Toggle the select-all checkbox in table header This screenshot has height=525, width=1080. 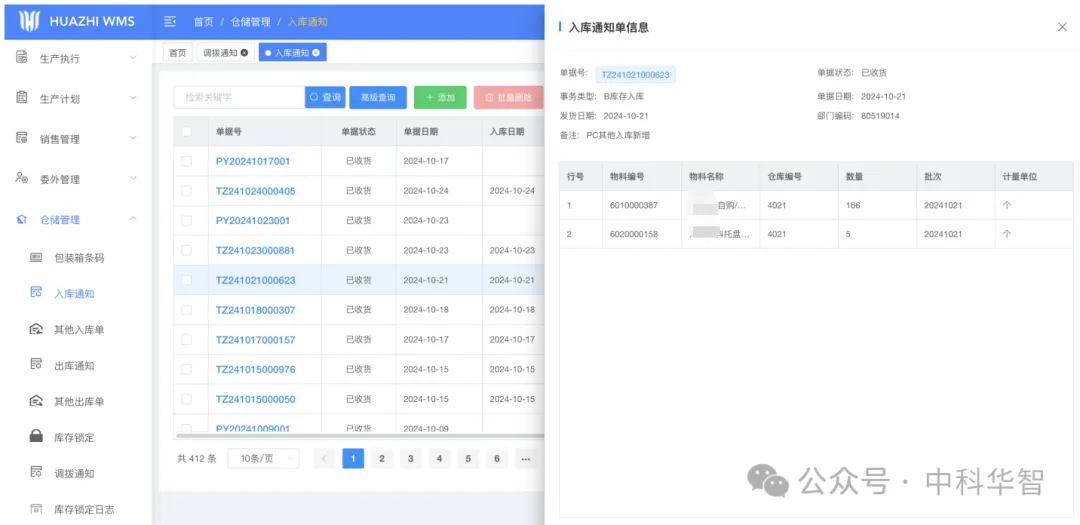(187, 131)
